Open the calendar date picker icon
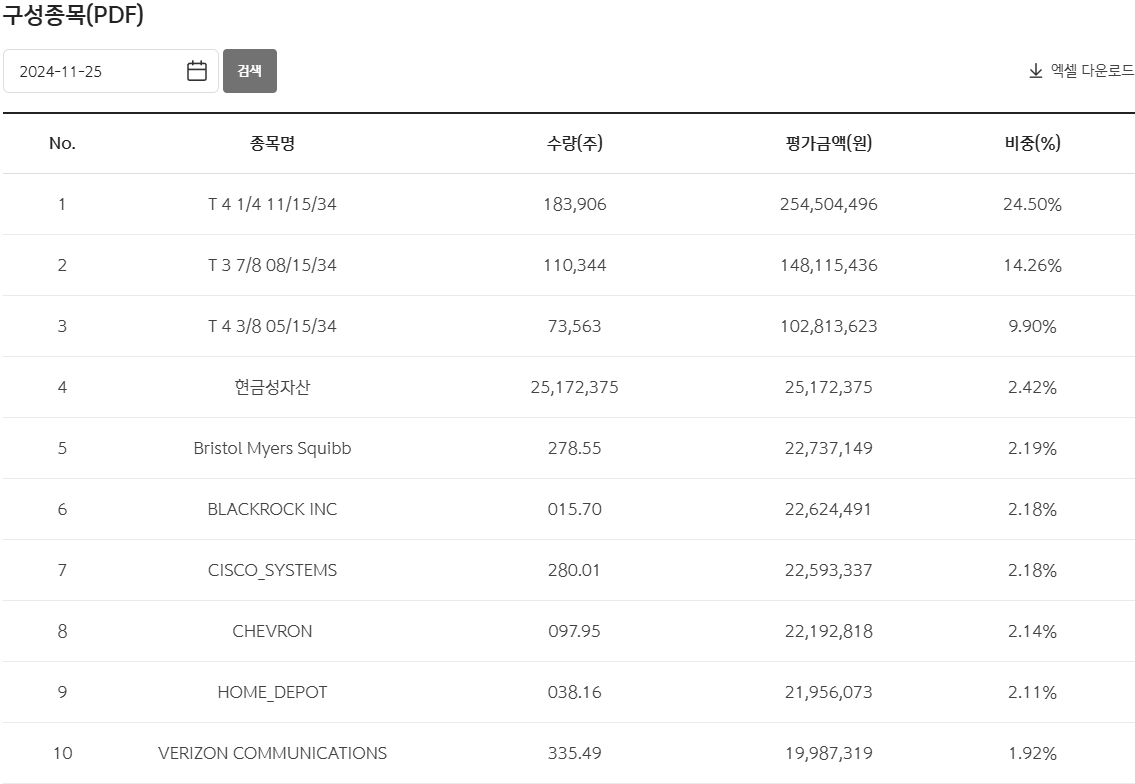This screenshot has width=1135, height=784. tap(197, 71)
